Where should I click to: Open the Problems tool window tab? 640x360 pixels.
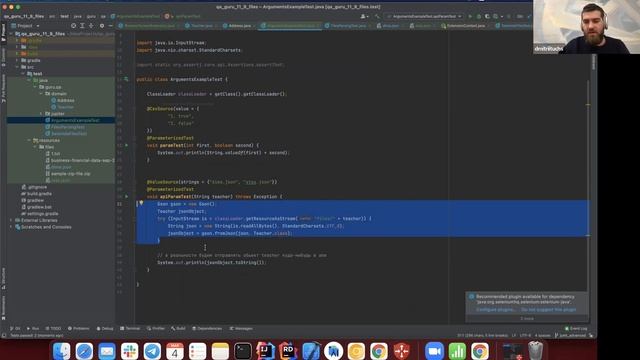coord(78,328)
